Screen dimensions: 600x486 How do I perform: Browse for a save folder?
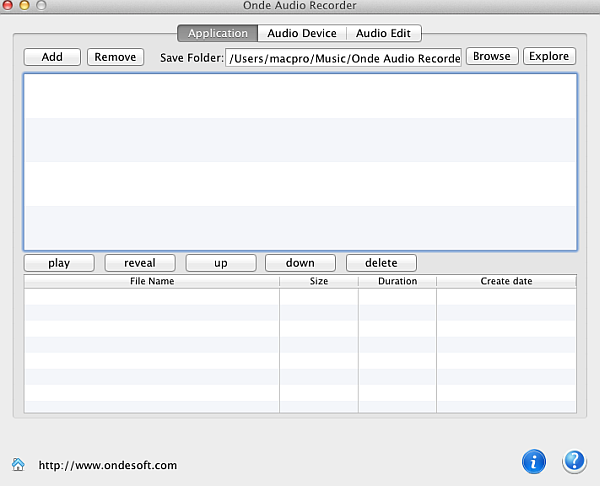click(x=491, y=57)
